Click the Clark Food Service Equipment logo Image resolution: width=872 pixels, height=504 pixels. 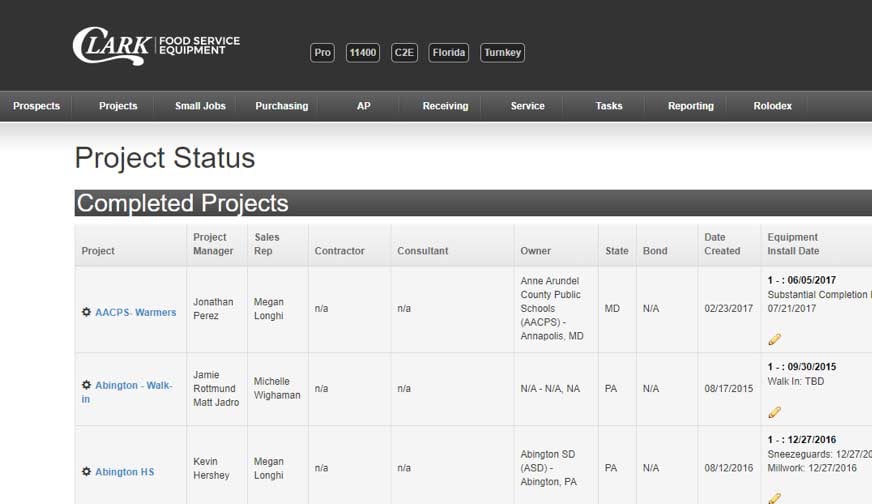[x=156, y=45]
